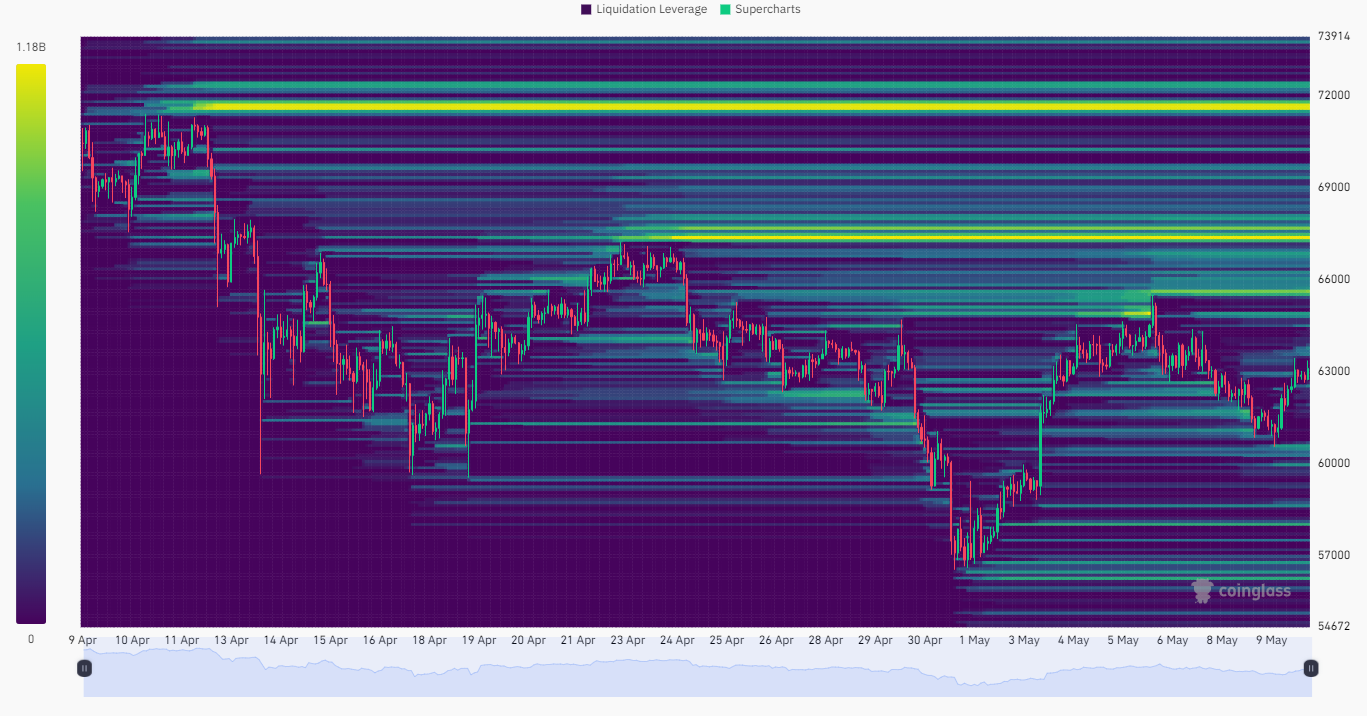Screen dimensions: 1367x716
Task: Click the 24 Apr date label
Action: click(x=677, y=640)
